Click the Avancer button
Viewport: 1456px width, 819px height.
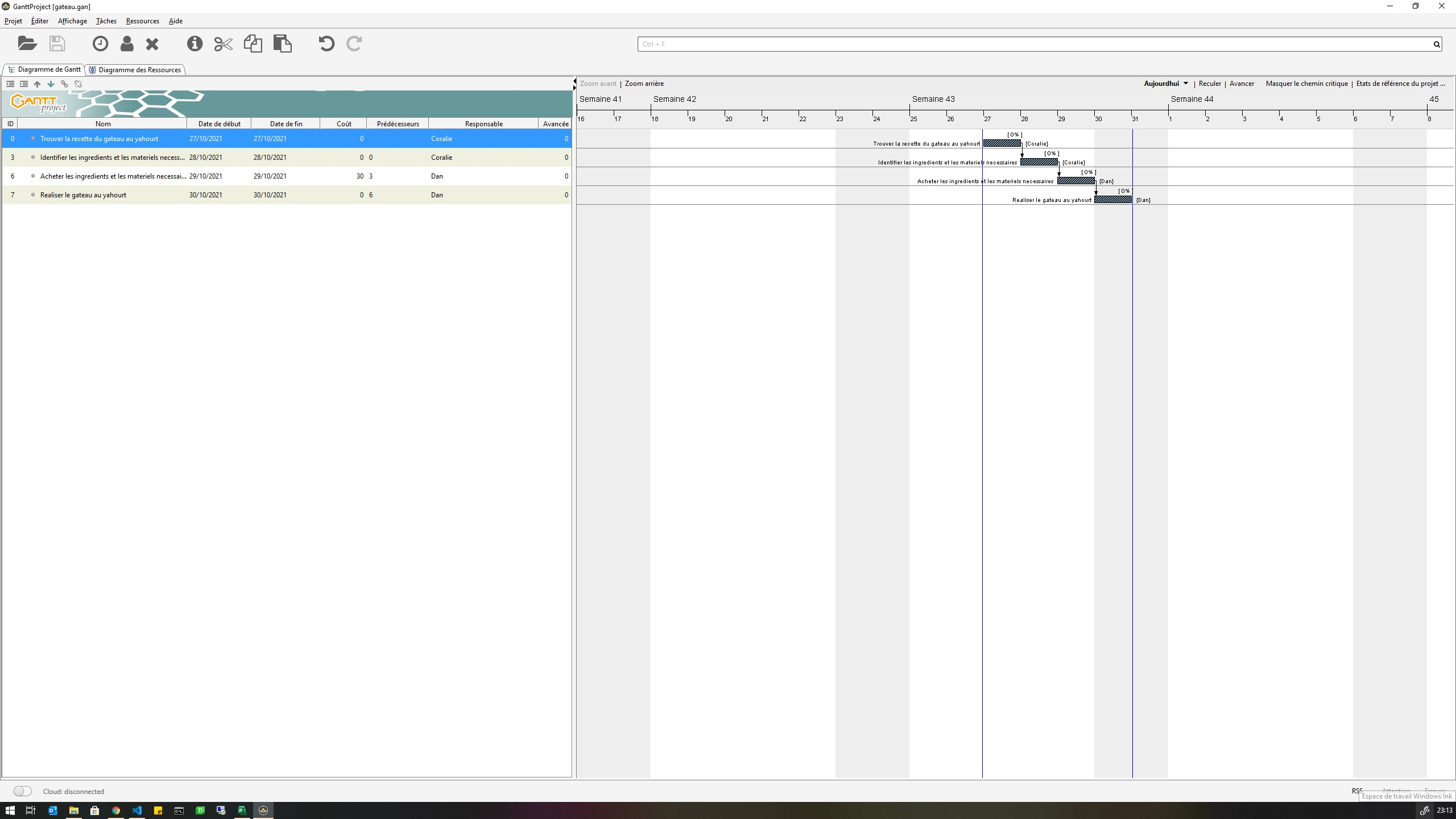1242,84
